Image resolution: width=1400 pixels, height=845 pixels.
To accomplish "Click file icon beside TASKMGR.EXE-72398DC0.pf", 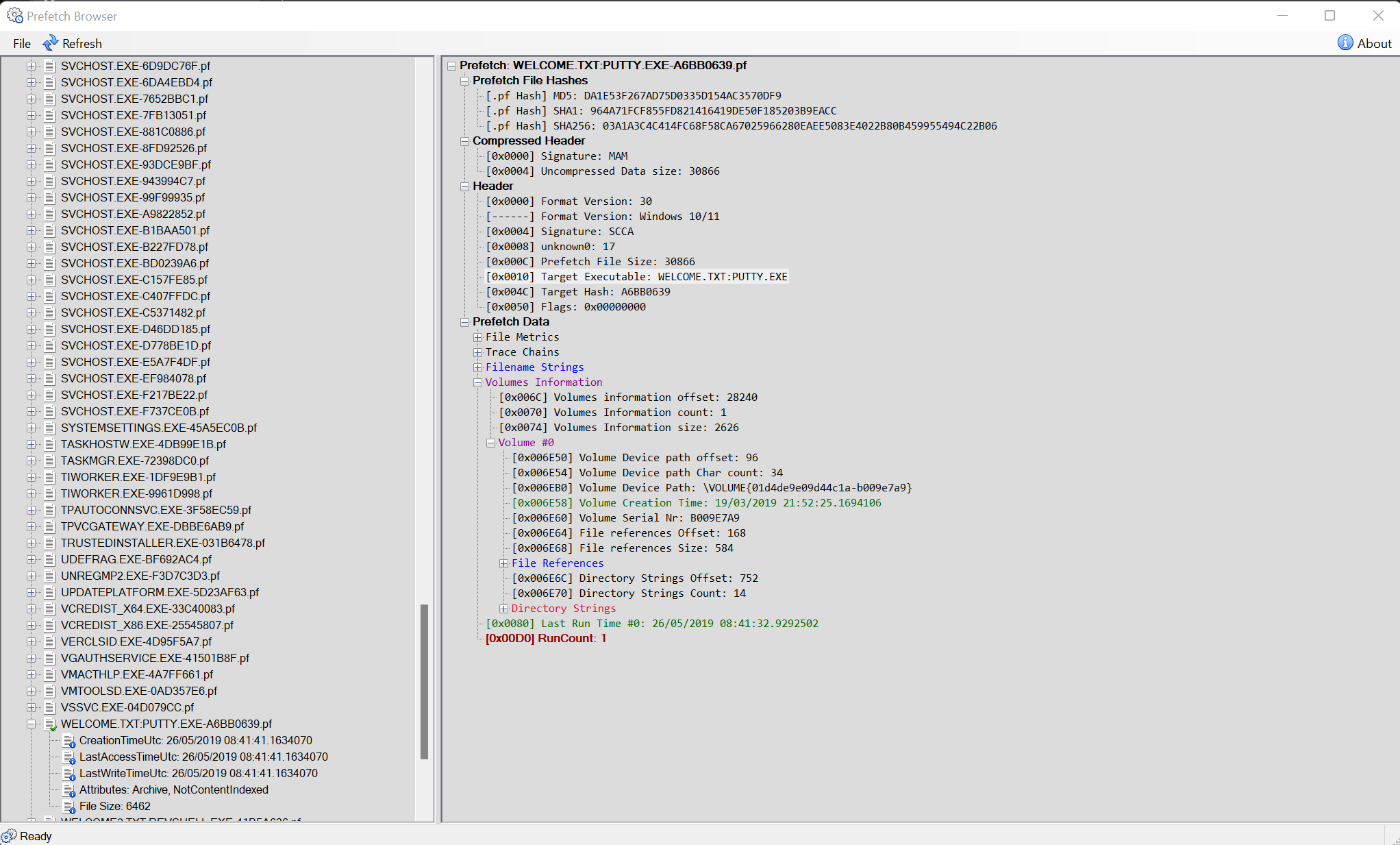I will click(x=49, y=461).
